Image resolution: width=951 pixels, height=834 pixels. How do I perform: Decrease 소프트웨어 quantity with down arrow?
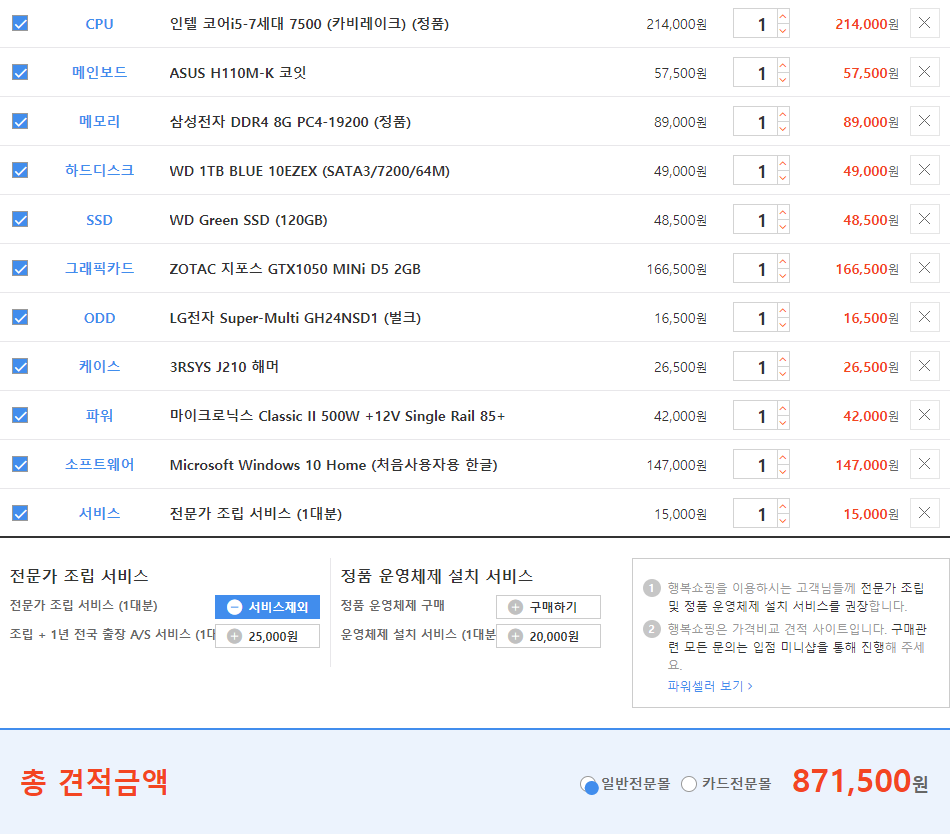(x=783, y=472)
